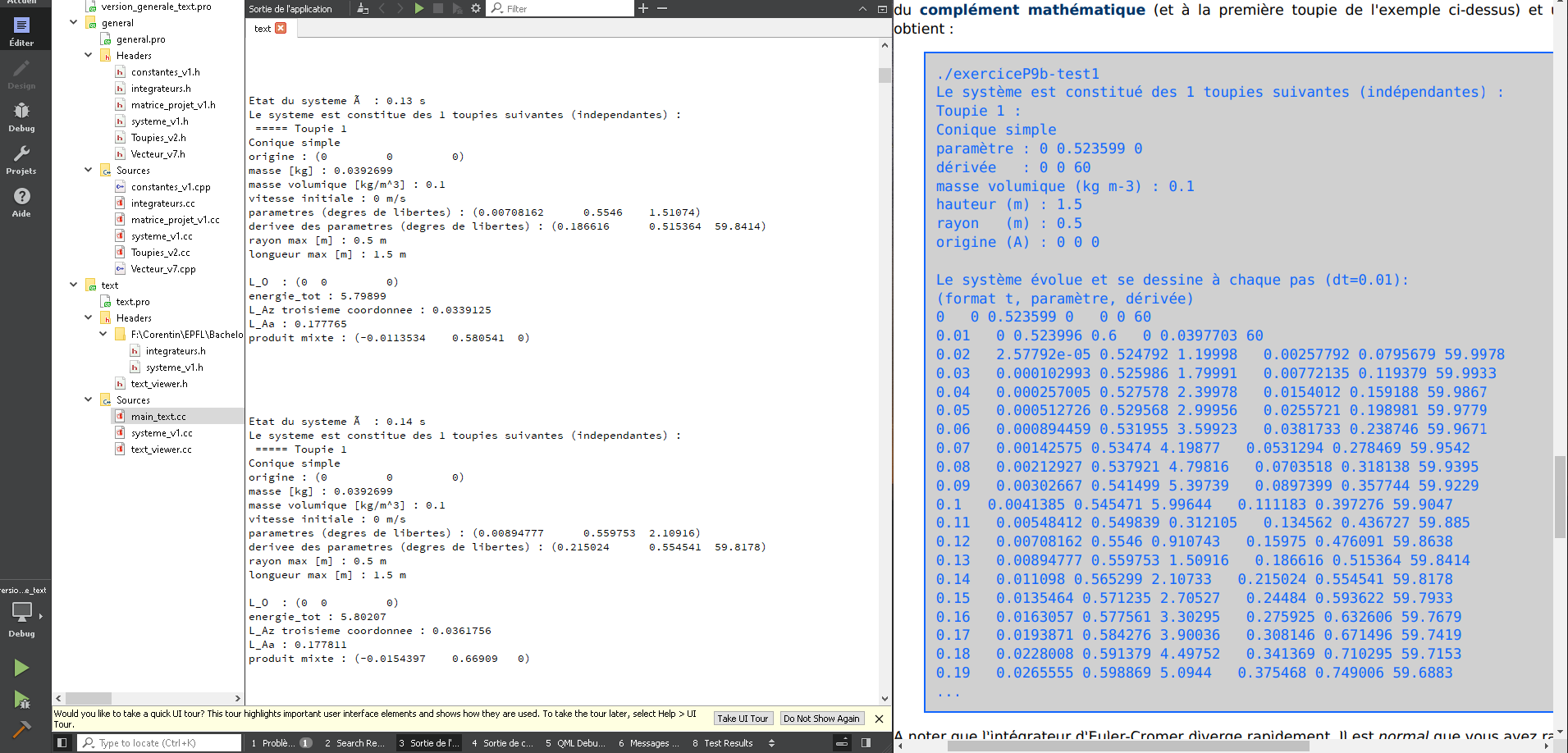Image resolution: width=1568 pixels, height=753 pixels.
Task: Open output panes selector arrows
Action: pos(771,742)
